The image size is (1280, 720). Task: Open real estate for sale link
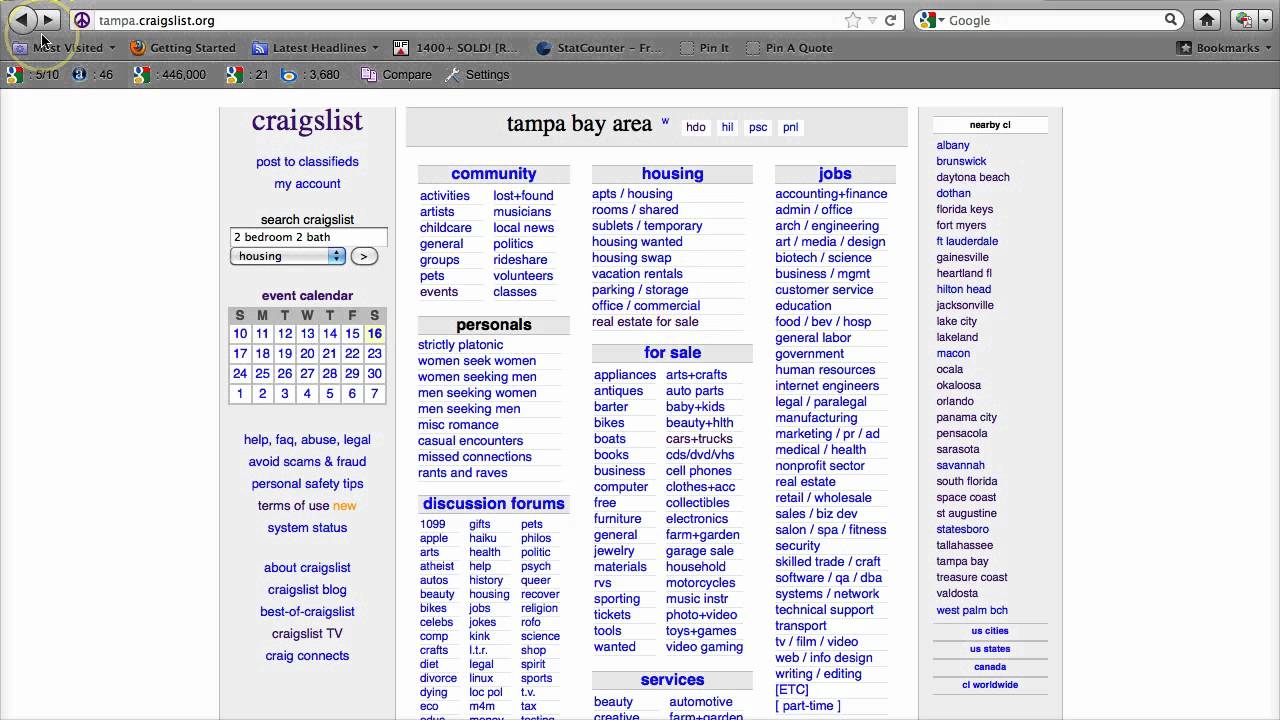[x=645, y=322]
